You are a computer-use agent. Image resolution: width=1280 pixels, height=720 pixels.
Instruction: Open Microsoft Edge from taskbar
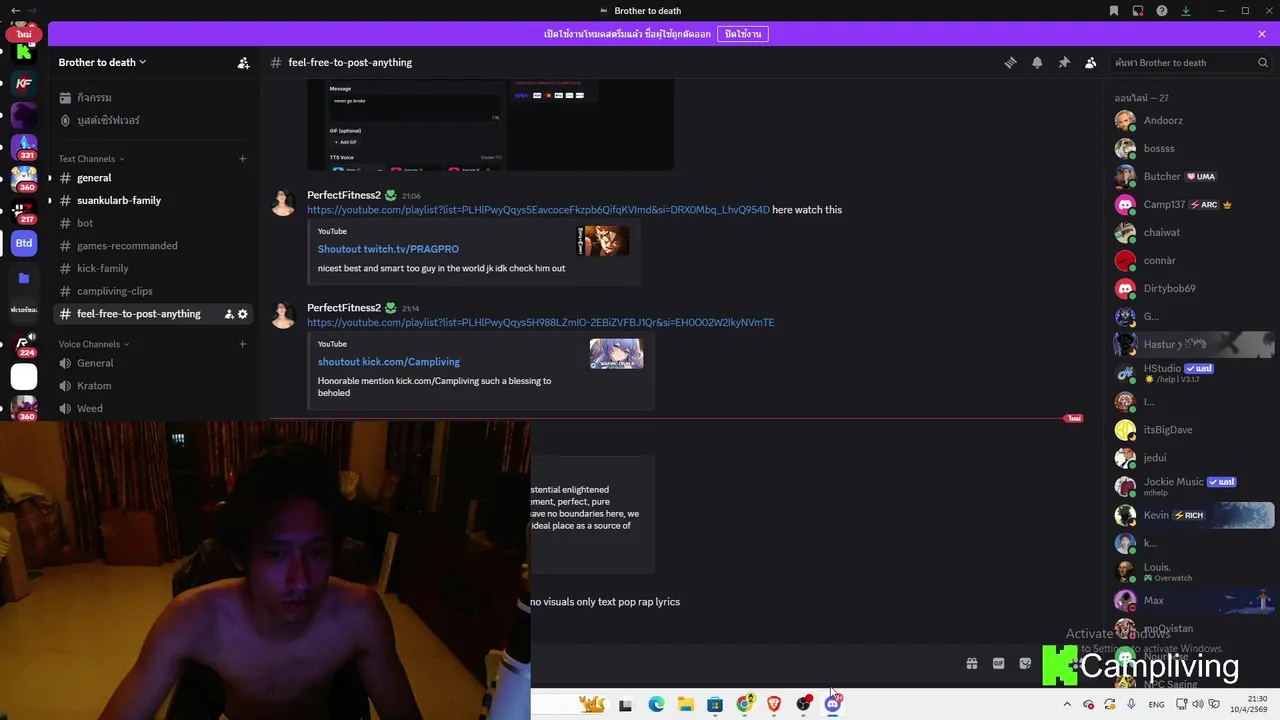coord(656,704)
